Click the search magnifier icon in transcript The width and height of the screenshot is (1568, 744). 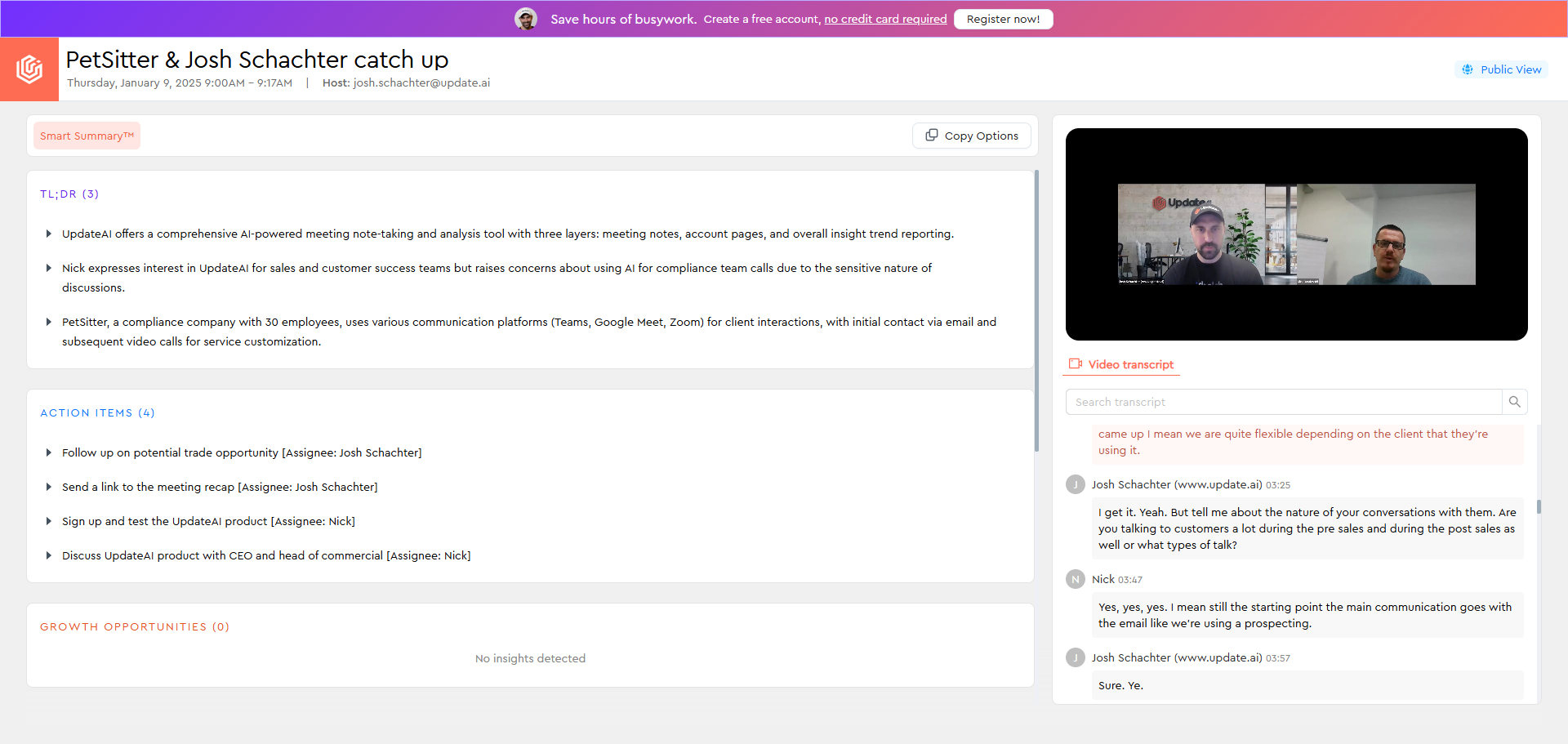(1515, 402)
